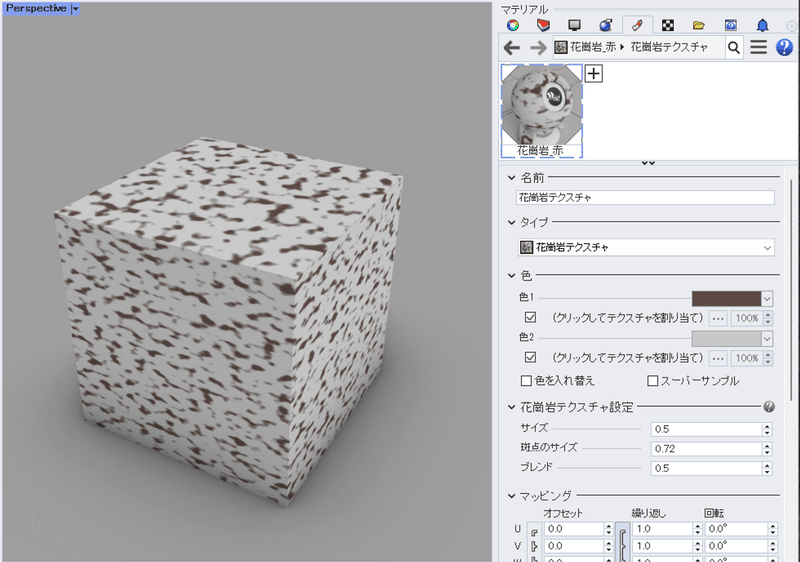Open the Layers panel tab
This screenshot has width=800, height=562.
pos(543,25)
